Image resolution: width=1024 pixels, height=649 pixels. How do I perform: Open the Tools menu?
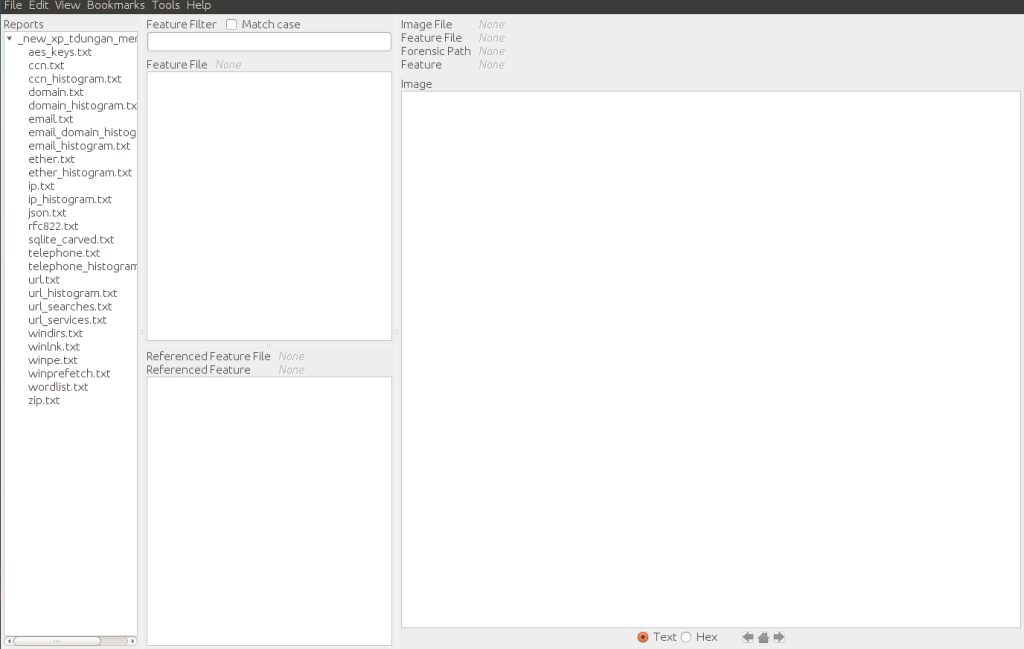click(x=165, y=6)
